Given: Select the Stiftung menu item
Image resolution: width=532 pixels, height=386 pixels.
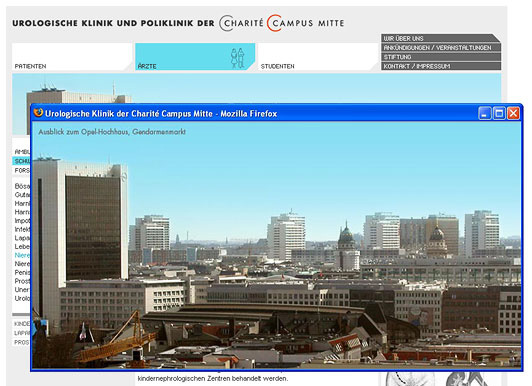Looking at the screenshot, I should coord(440,57).
